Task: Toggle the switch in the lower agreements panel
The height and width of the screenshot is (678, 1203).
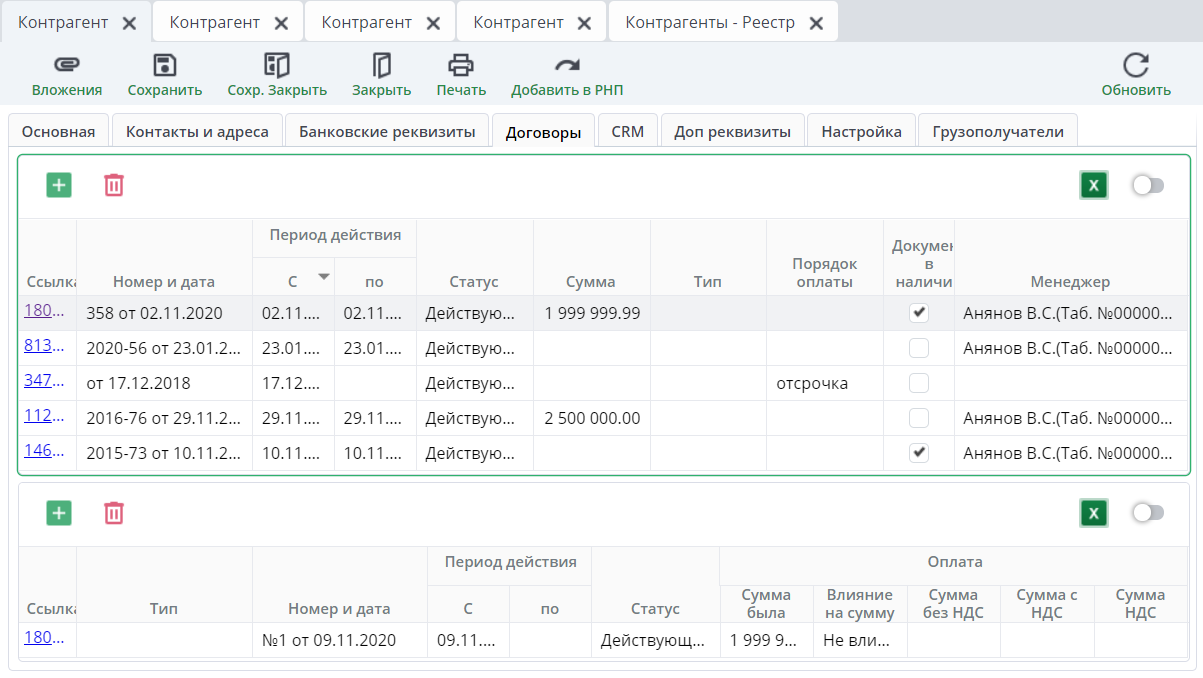Action: point(1148,513)
